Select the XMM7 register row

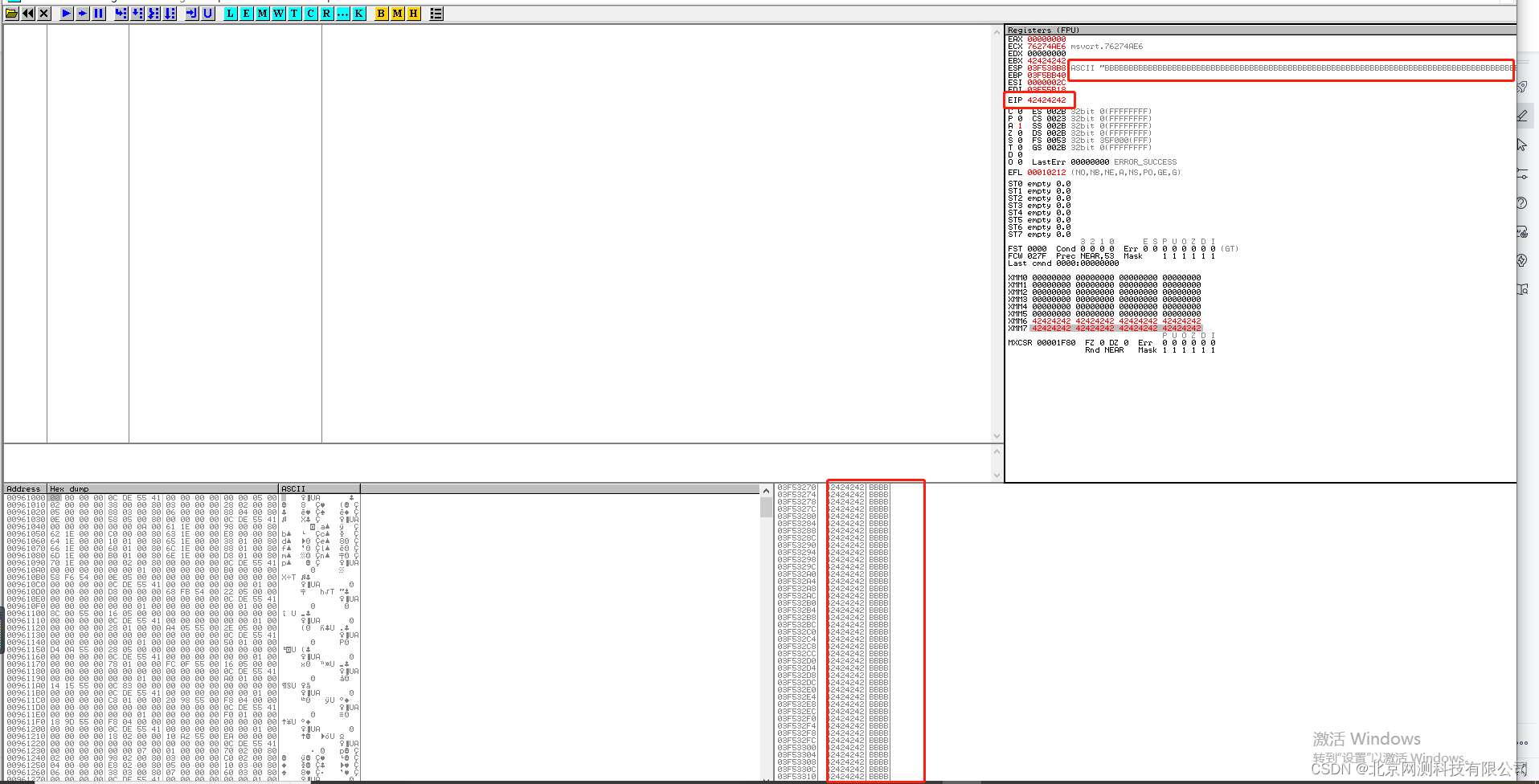click(x=1104, y=329)
